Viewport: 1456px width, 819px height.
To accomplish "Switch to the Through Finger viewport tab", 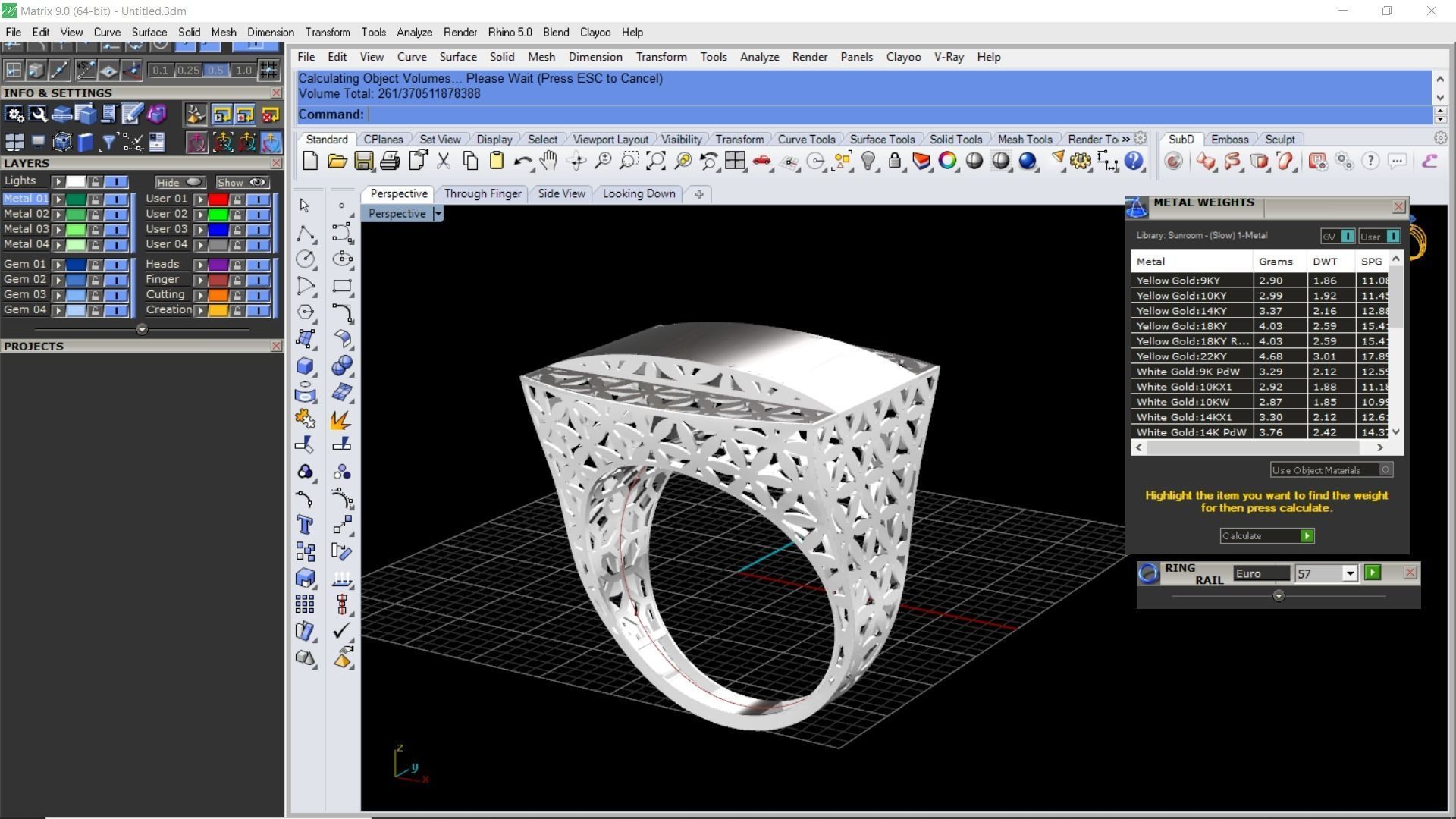I will tap(482, 193).
